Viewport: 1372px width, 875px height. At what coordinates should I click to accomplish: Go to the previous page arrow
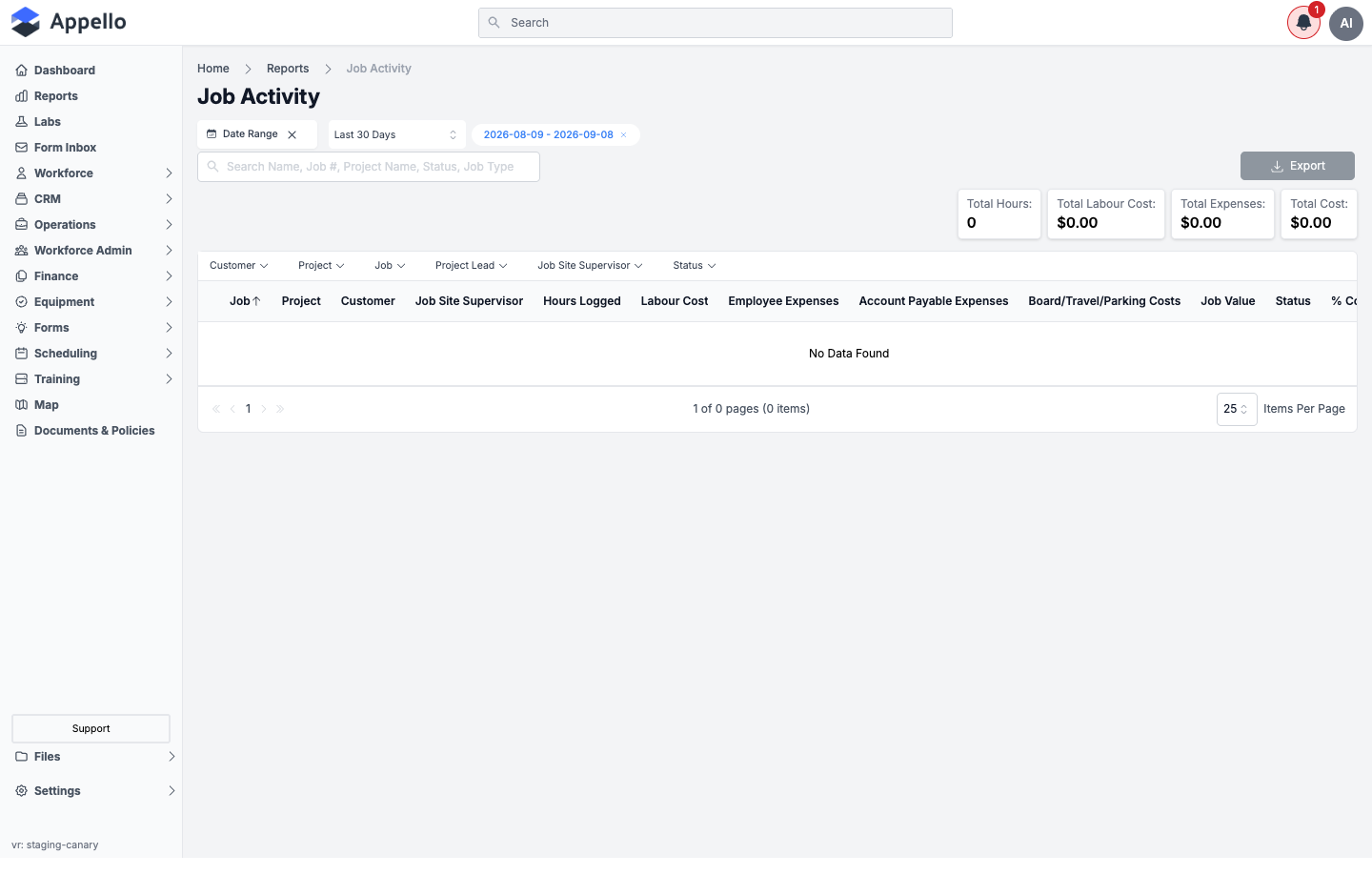click(232, 409)
